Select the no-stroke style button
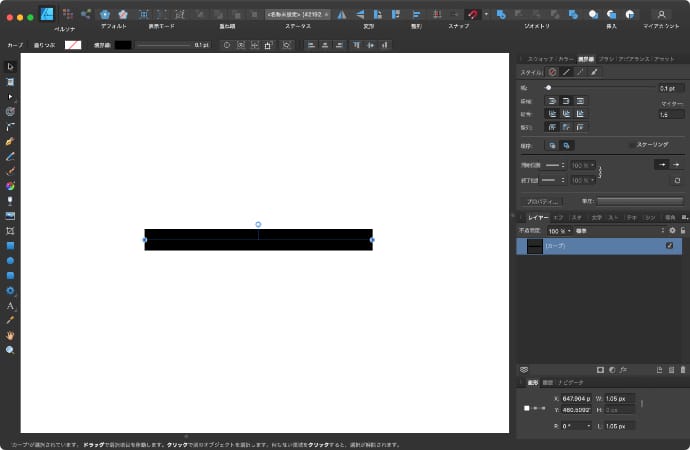 click(552, 72)
